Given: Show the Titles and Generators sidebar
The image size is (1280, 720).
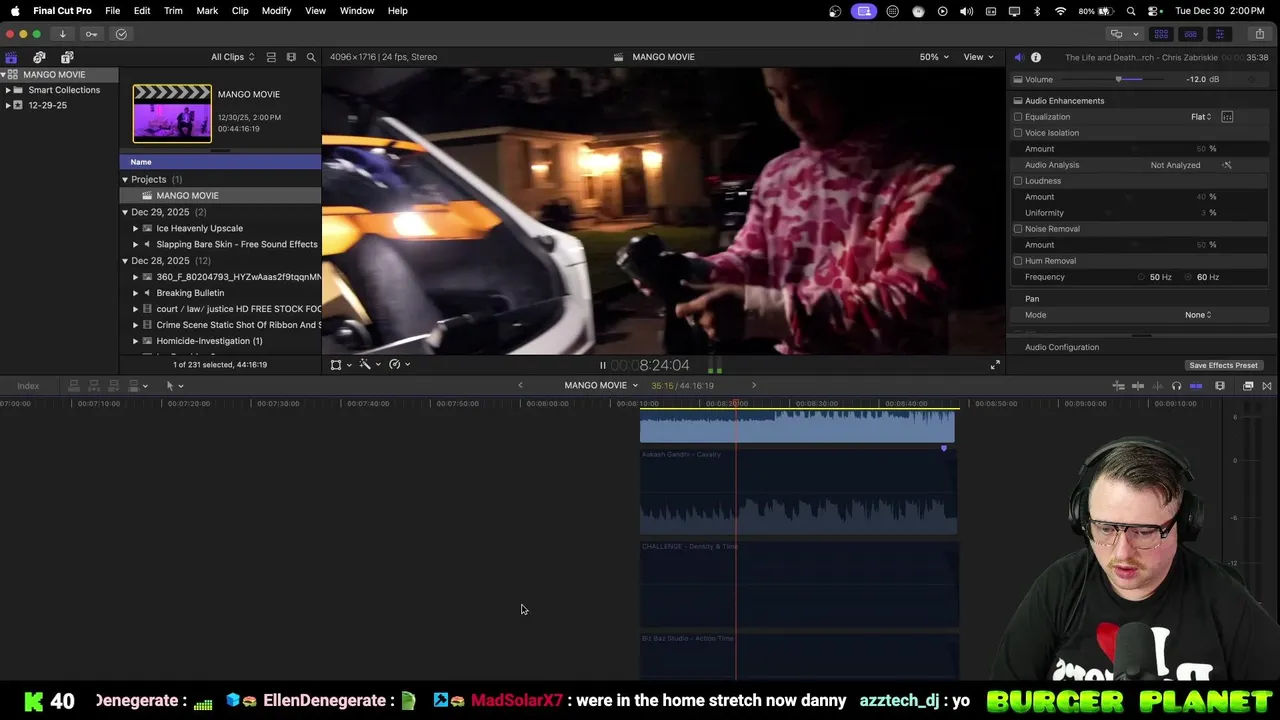Looking at the screenshot, I should click(67, 57).
